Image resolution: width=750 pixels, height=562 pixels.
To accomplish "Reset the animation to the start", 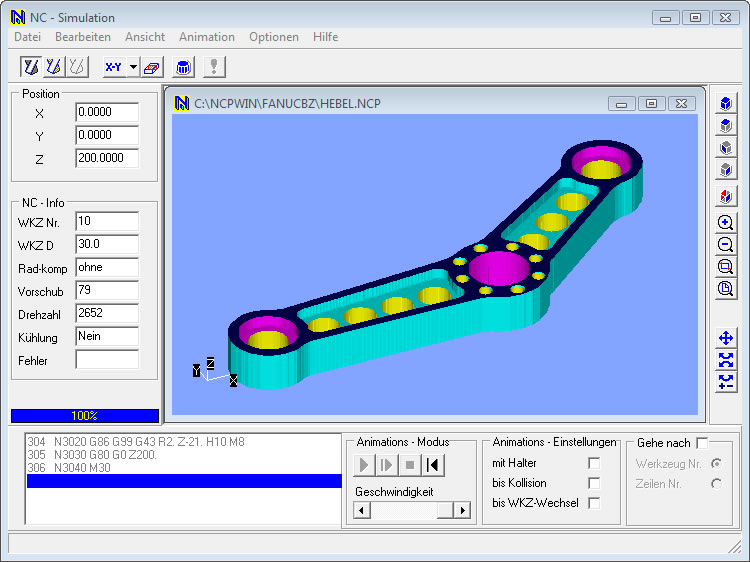I will (432, 465).
